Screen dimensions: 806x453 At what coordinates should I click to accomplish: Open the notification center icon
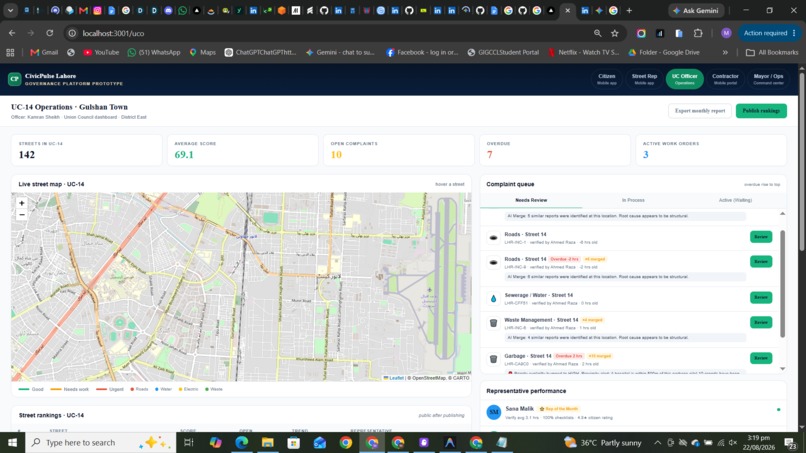[790, 442]
